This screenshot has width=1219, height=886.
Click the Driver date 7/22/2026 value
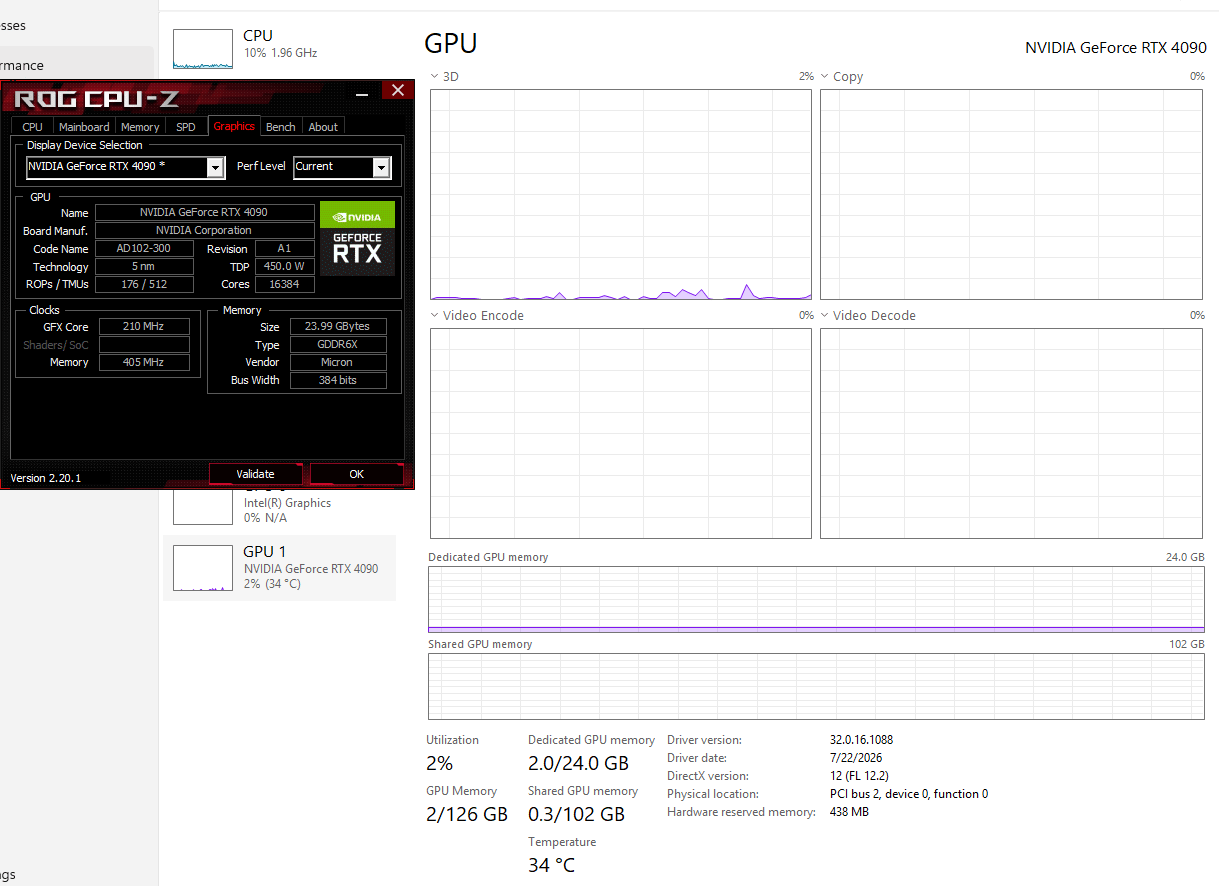pyautogui.click(x=856, y=758)
